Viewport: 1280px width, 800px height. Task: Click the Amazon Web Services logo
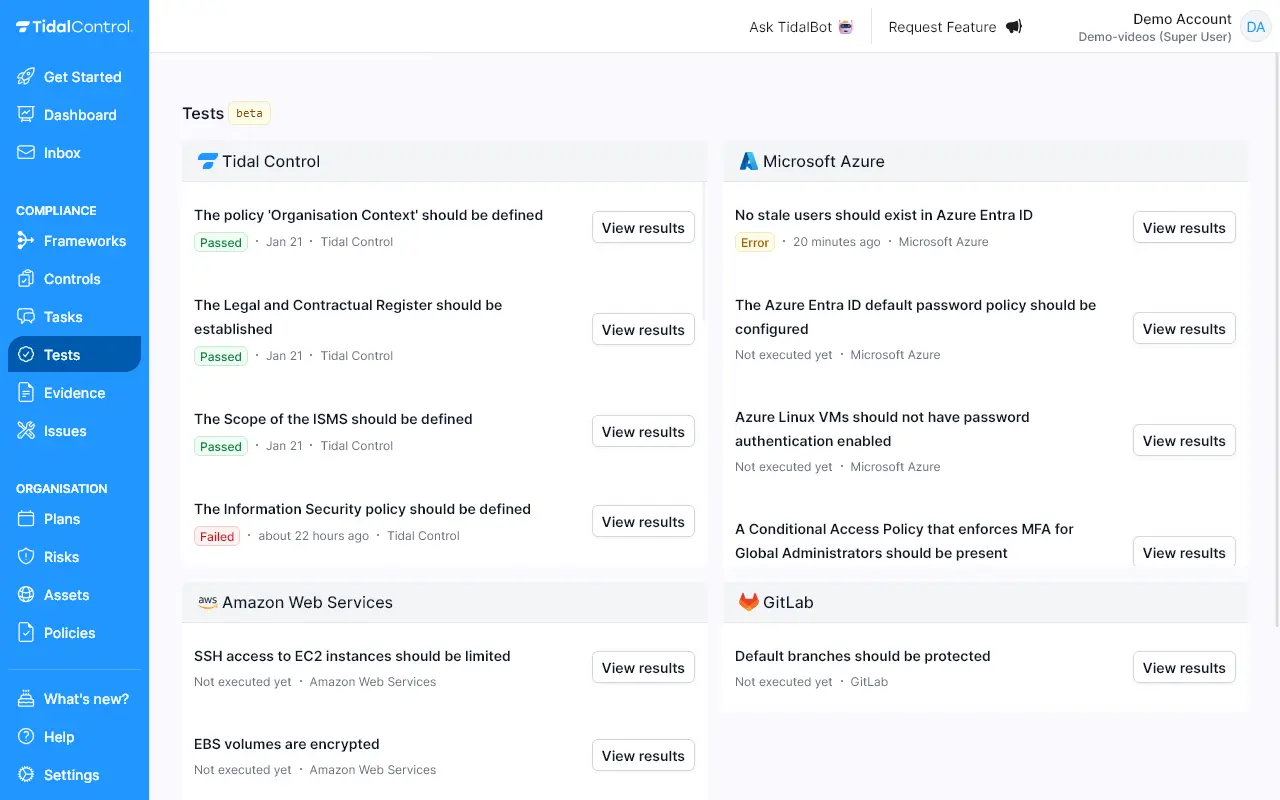point(207,602)
